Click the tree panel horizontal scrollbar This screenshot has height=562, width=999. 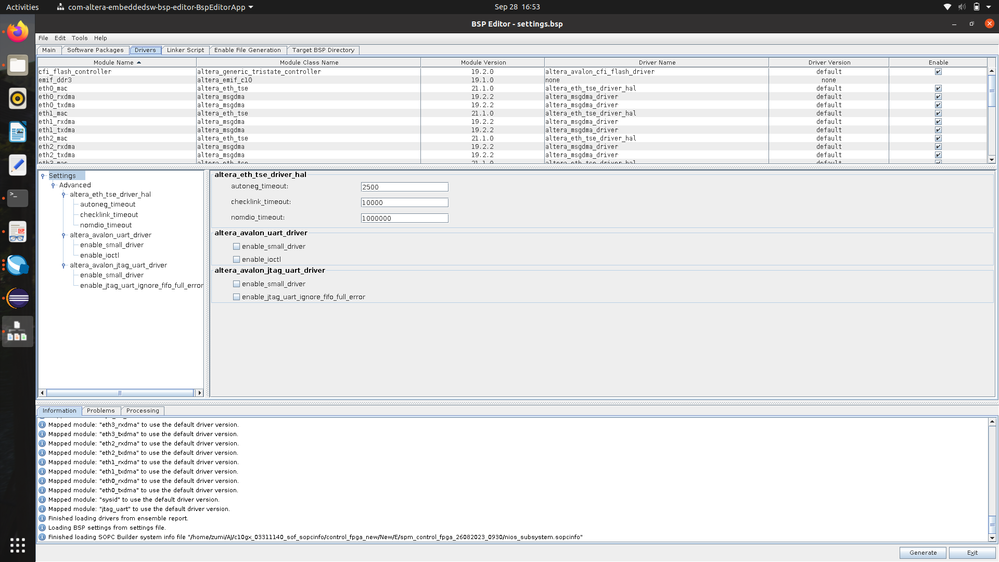pos(120,393)
